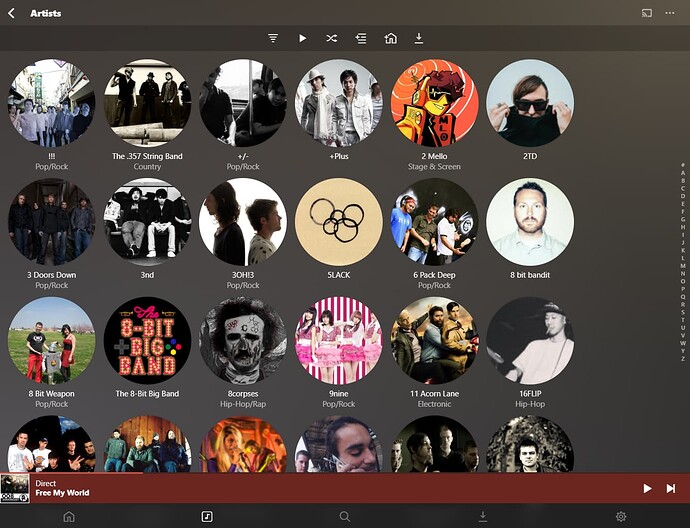The image size is (690, 528).
Task: Open the 11 Acorn Lane artist photo
Action: pos(434,341)
